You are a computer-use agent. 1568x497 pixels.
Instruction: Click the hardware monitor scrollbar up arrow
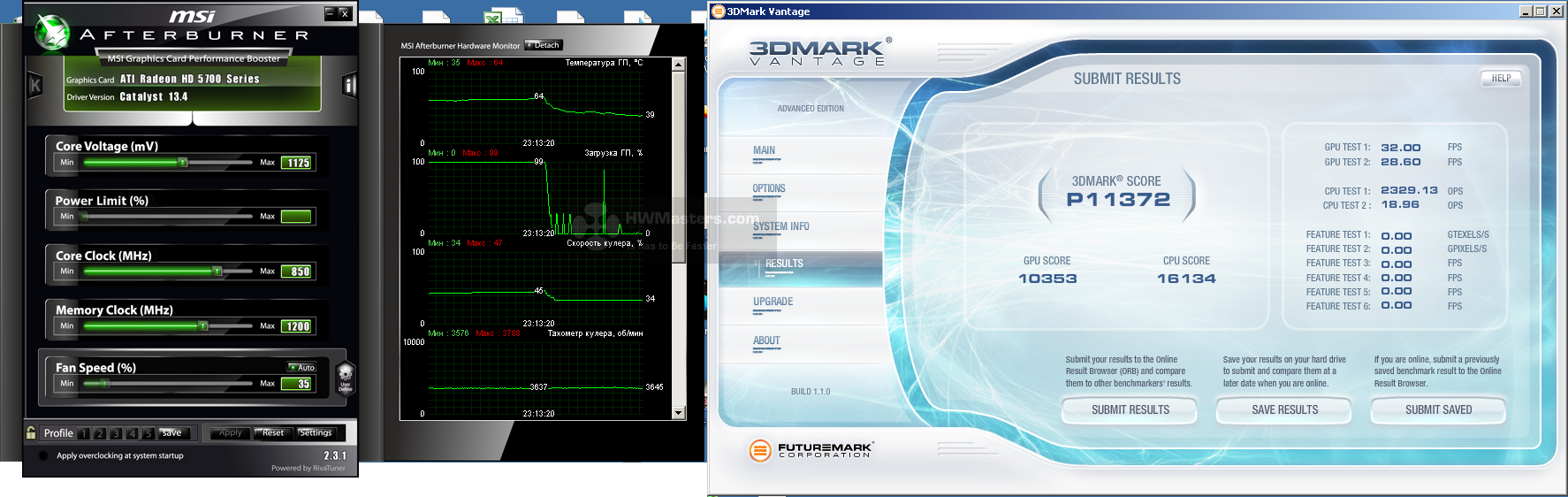679,65
